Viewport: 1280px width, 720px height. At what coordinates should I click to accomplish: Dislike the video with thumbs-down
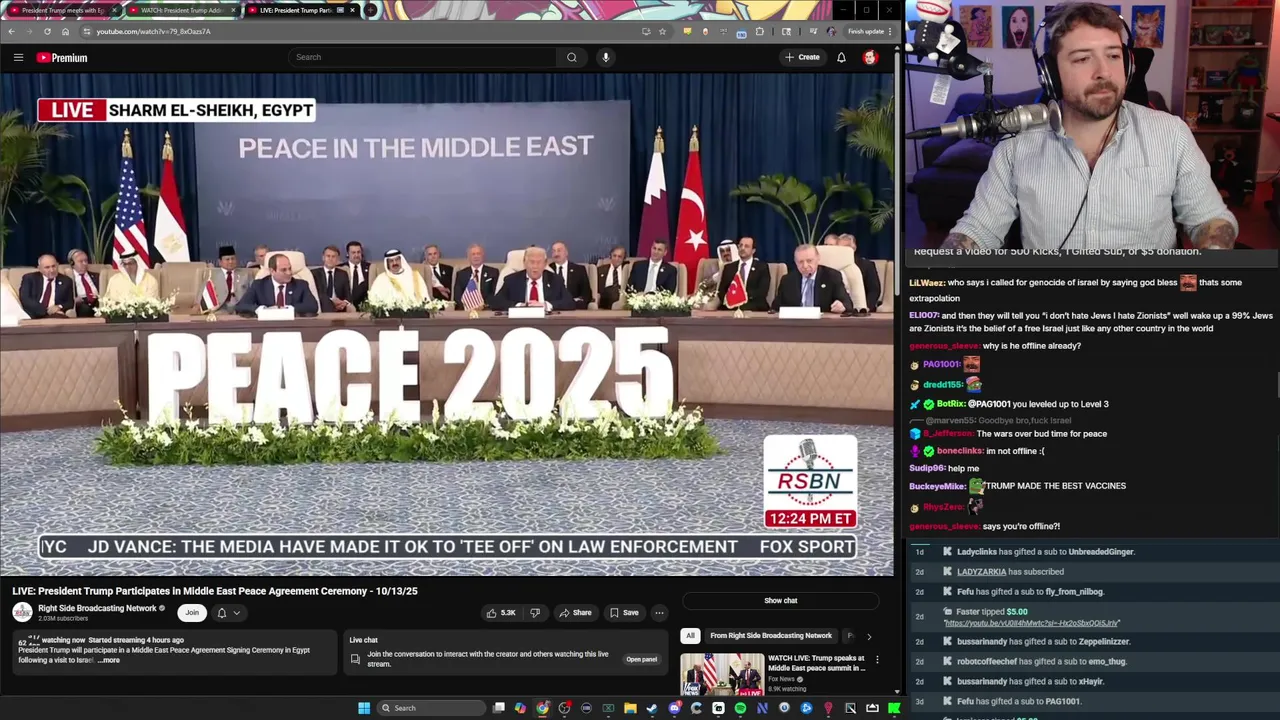point(535,613)
